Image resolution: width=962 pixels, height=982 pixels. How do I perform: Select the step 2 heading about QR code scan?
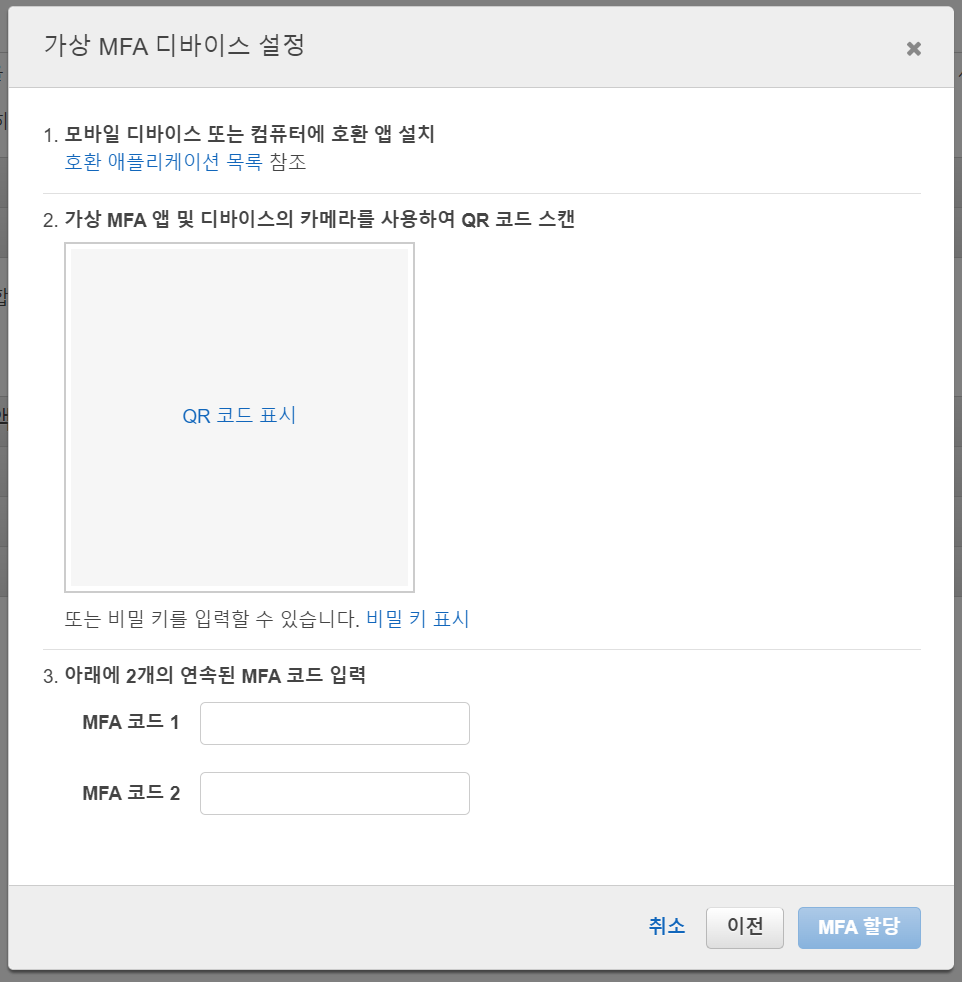[x=319, y=219]
